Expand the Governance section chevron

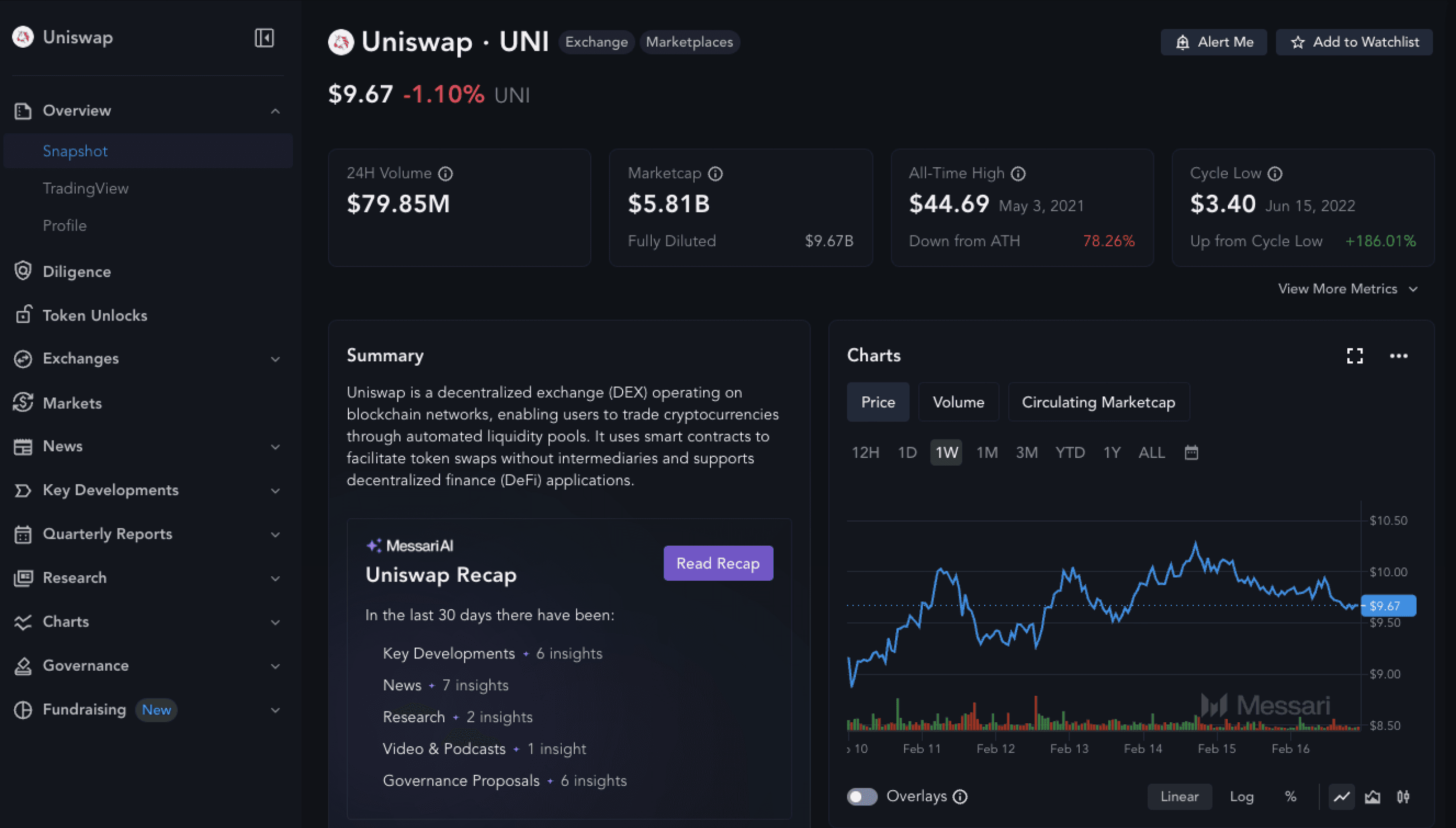[275, 666]
